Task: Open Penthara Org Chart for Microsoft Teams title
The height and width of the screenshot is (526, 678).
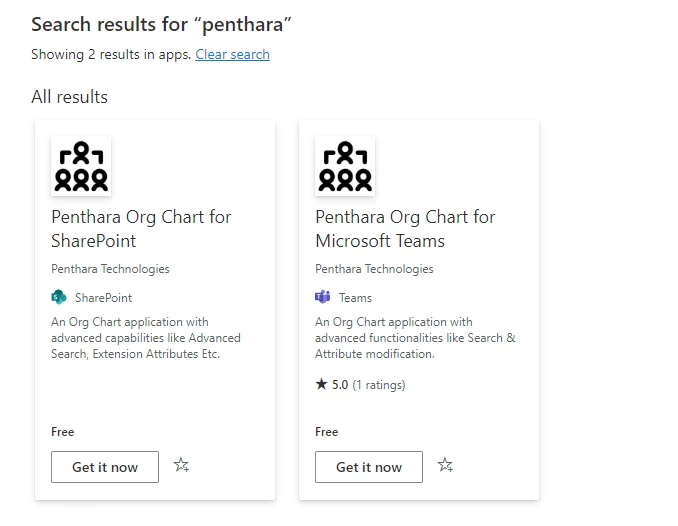Action: (x=405, y=229)
